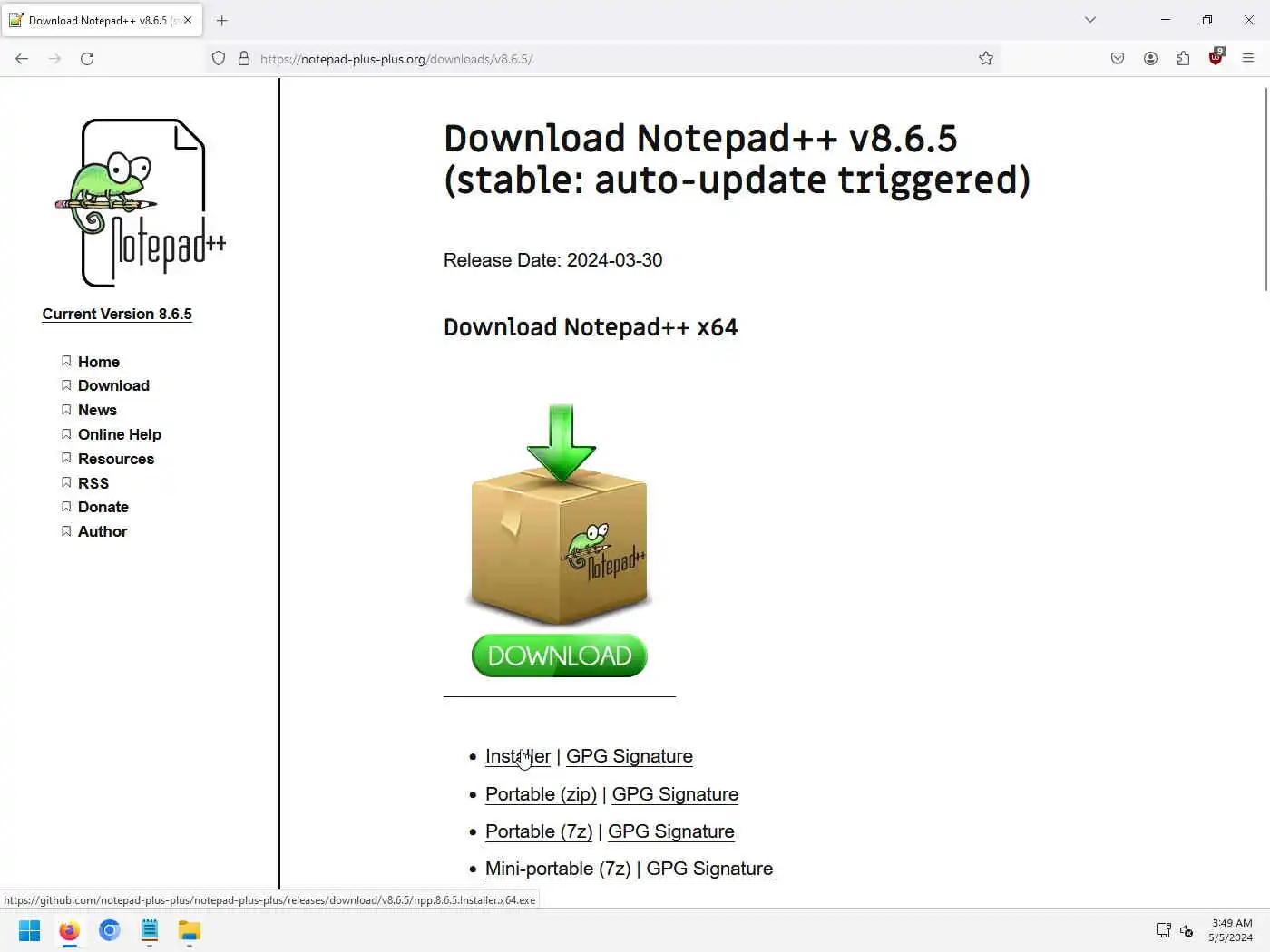Open Save to Pocket icon

pyautogui.click(x=1118, y=59)
